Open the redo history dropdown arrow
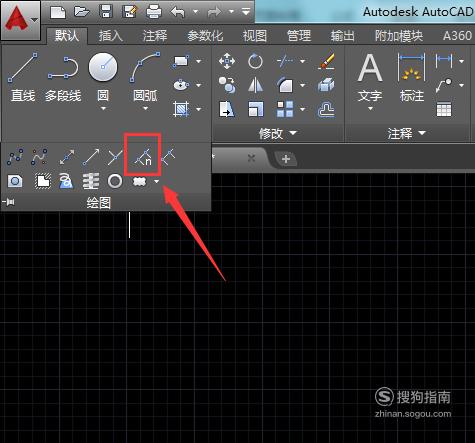This screenshot has height=443, width=475. 231,12
